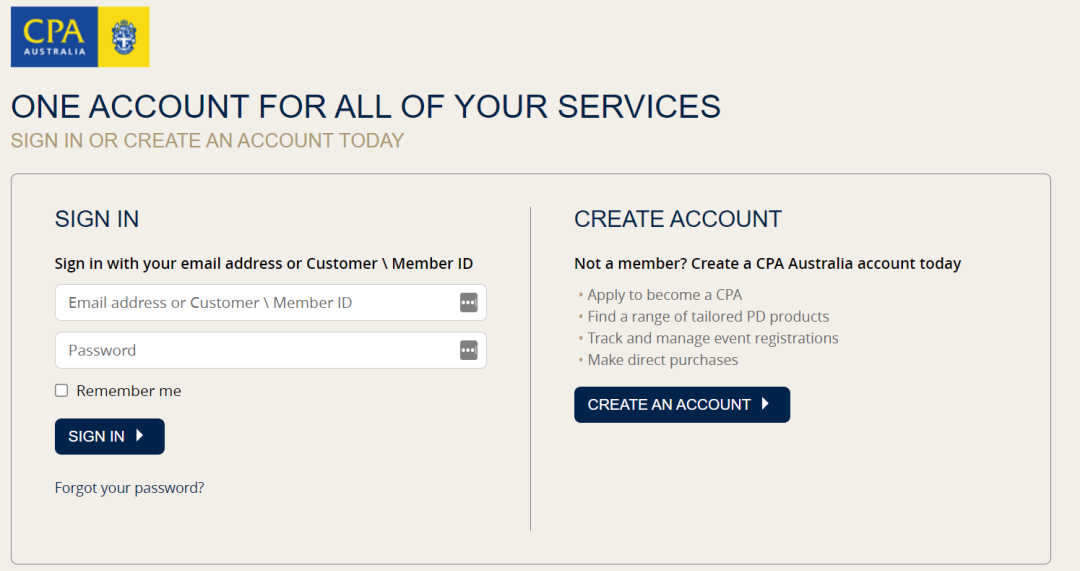Open the Forgot your password link

tap(129, 488)
